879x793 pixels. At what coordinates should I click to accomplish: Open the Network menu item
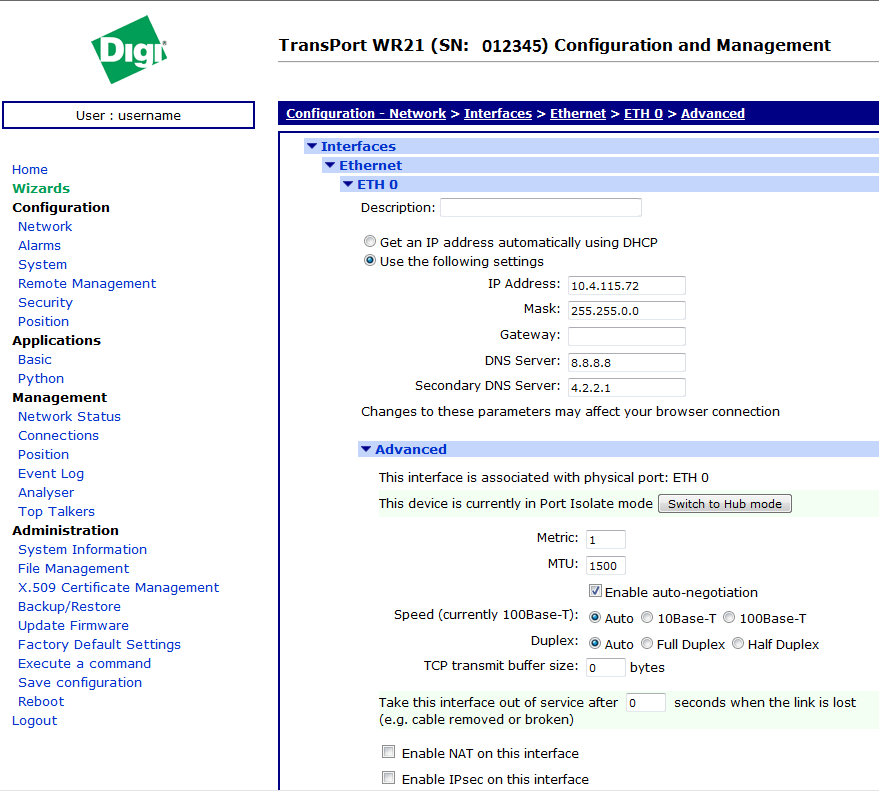click(45, 227)
